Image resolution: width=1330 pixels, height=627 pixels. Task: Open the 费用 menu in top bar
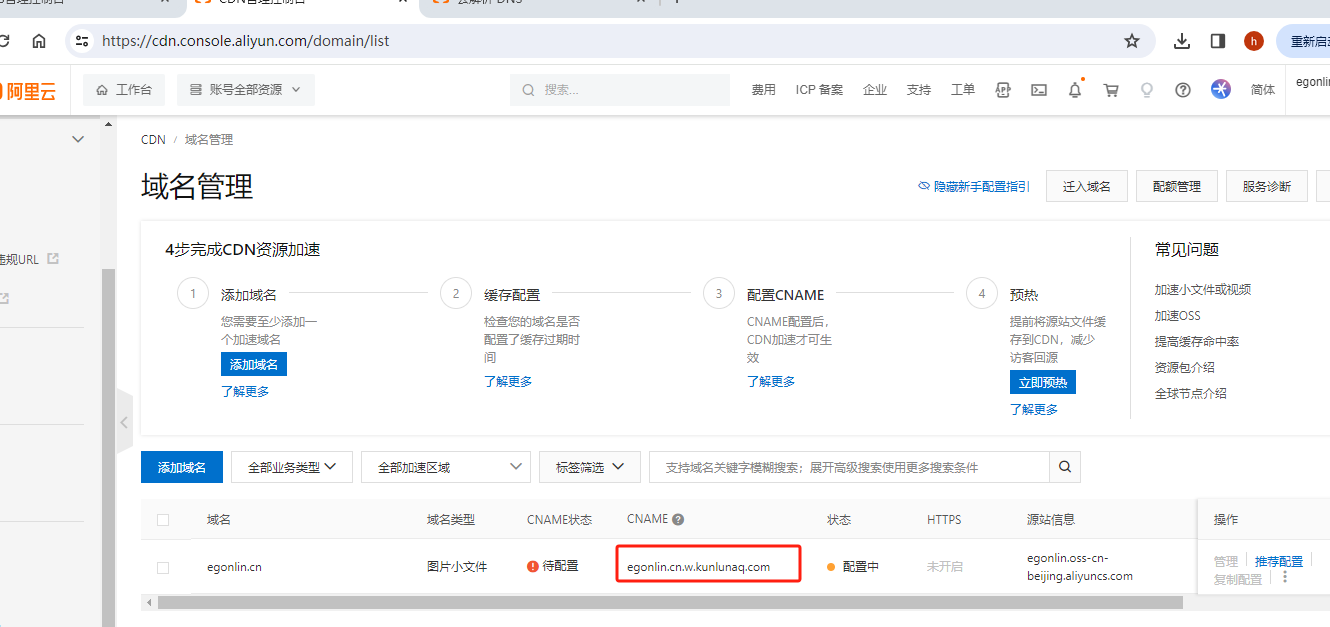pos(763,90)
